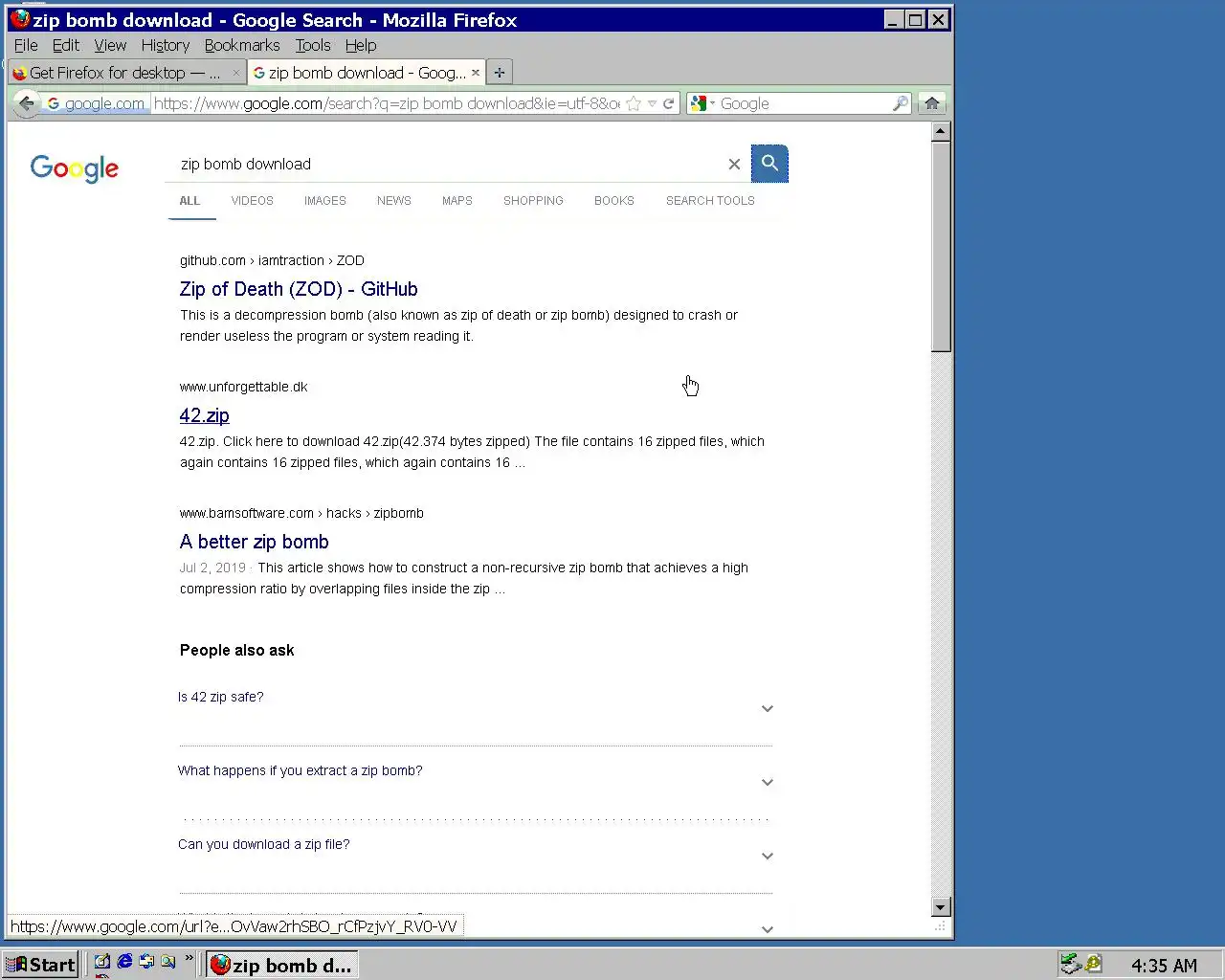
Task: Reload the page using the refresh icon
Action: (x=669, y=103)
